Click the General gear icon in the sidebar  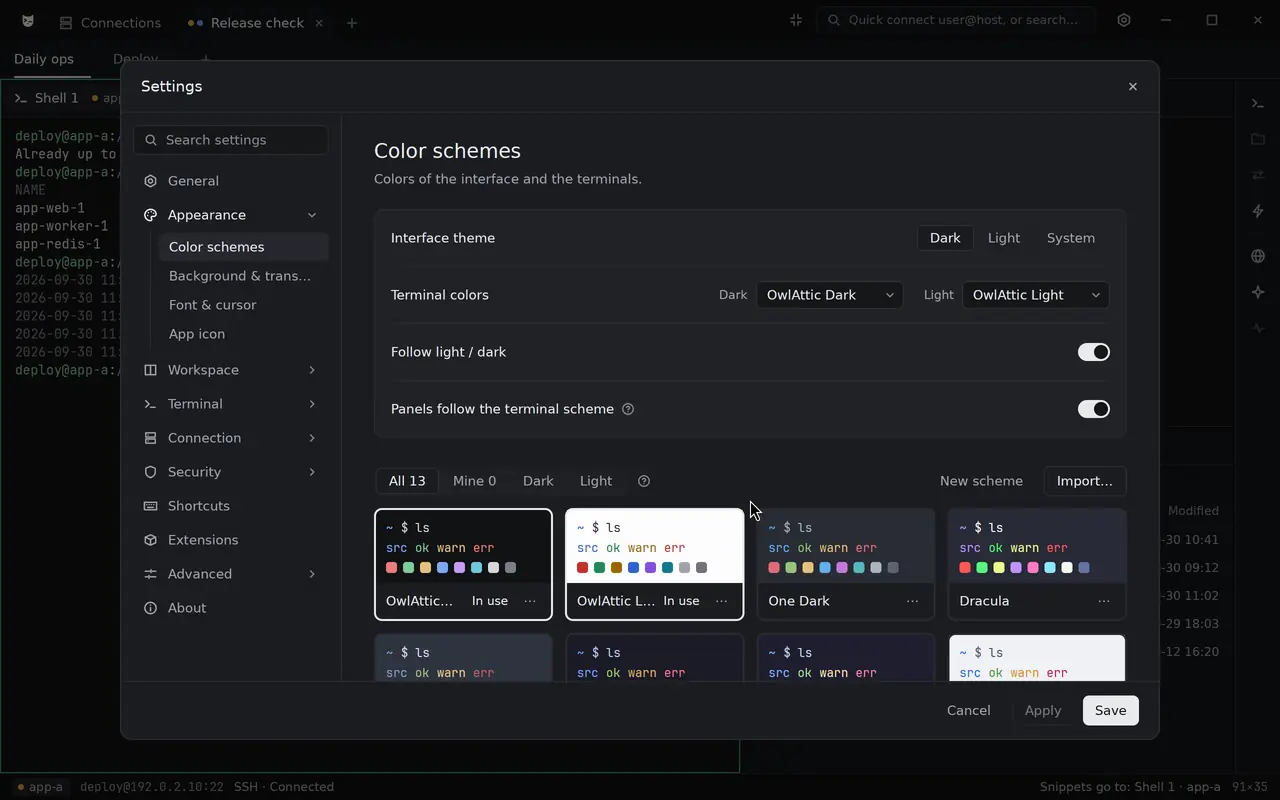(150, 181)
